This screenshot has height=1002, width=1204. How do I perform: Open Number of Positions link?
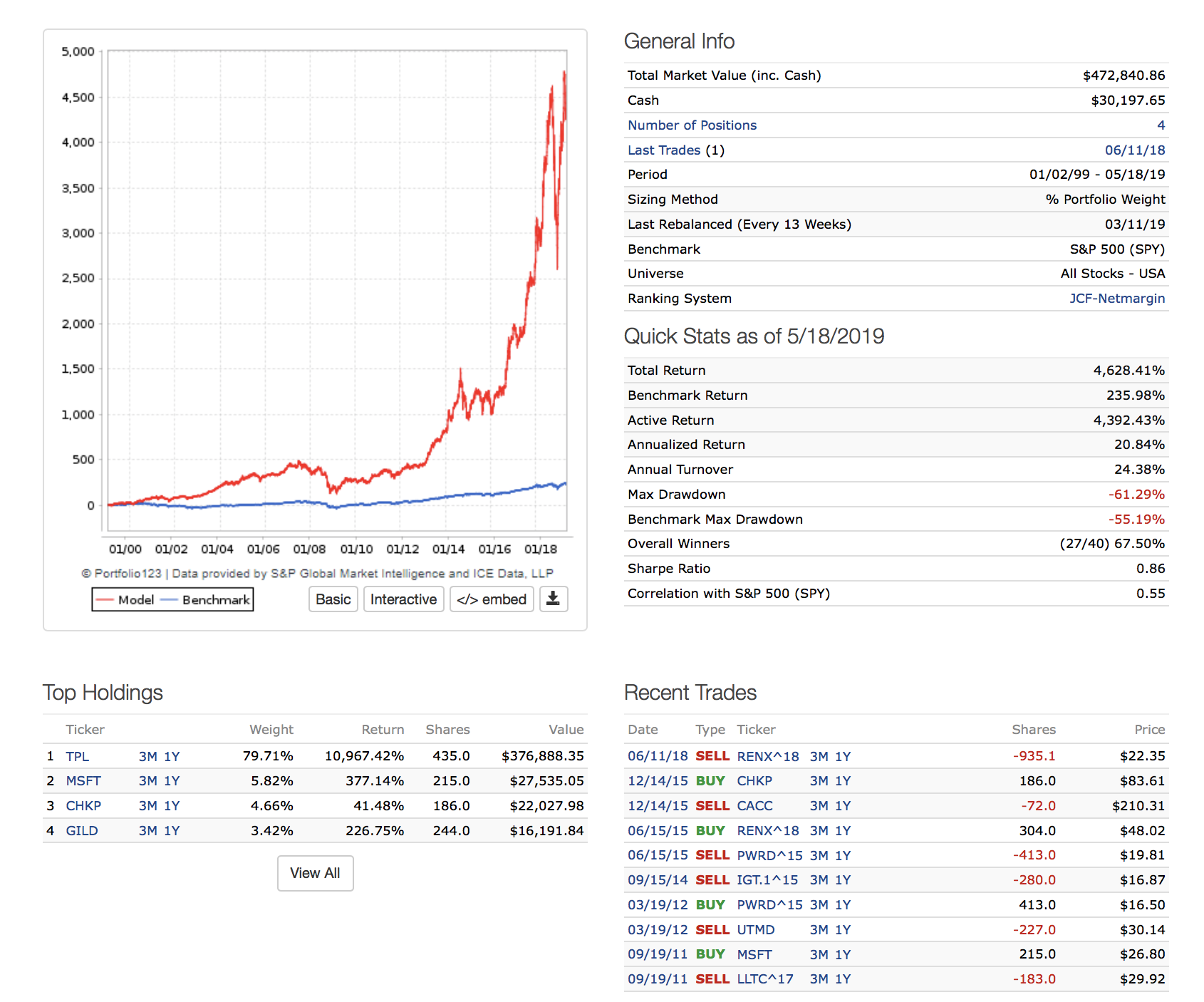click(692, 125)
